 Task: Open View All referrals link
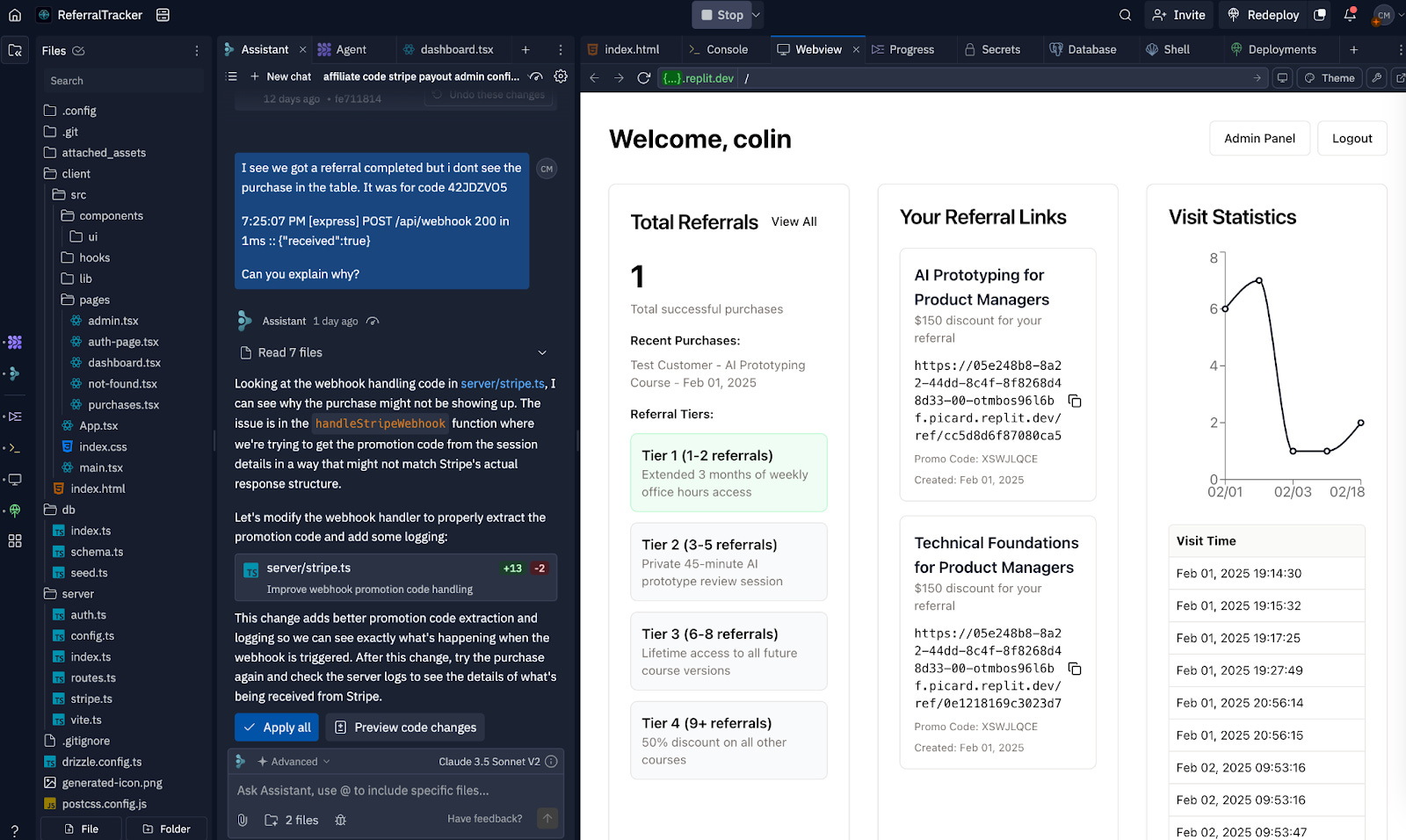coord(794,222)
